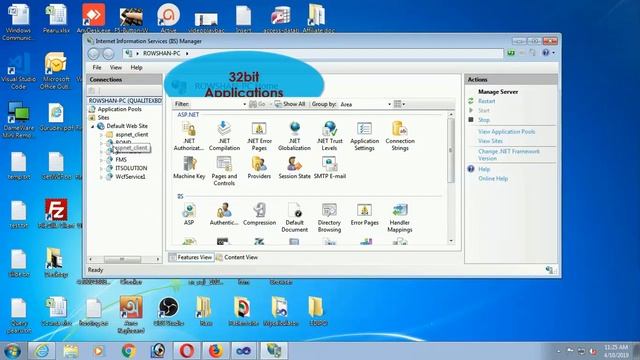Select Application Pools in Connections tree
This screenshot has height=360, width=640.
coord(119,109)
